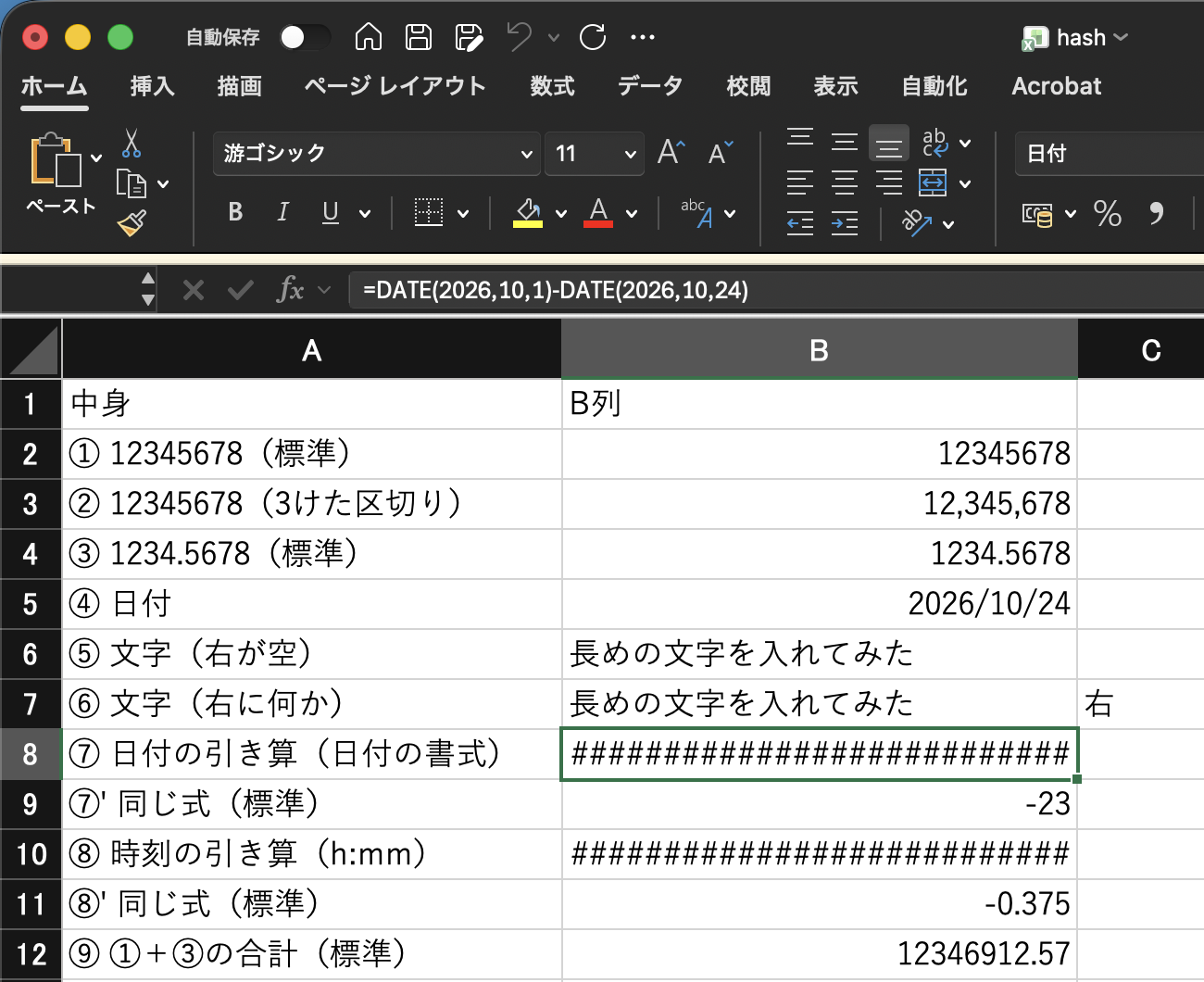Open the Acrobat tab

pos(1056,86)
